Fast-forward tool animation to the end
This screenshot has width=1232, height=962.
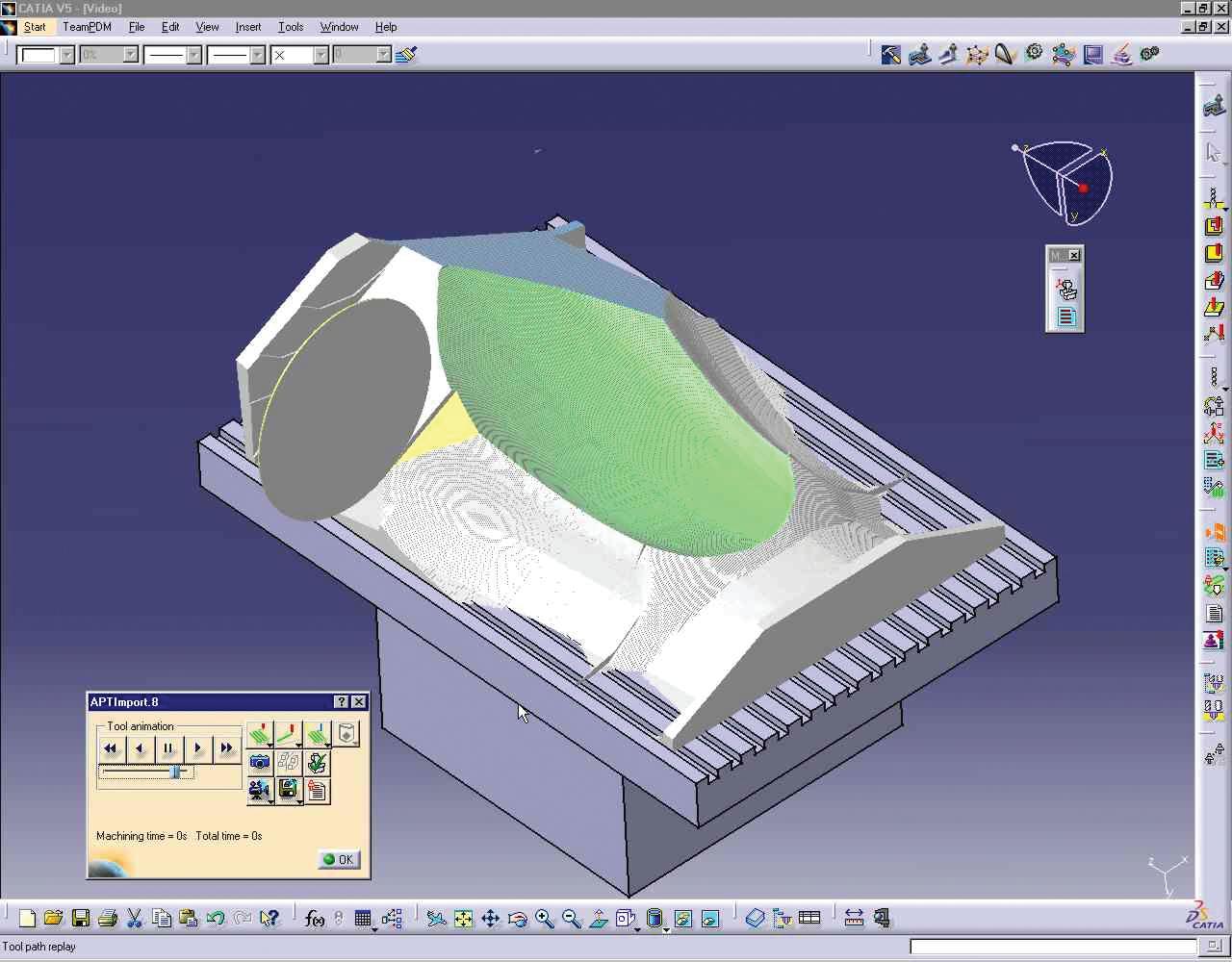coord(226,748)
